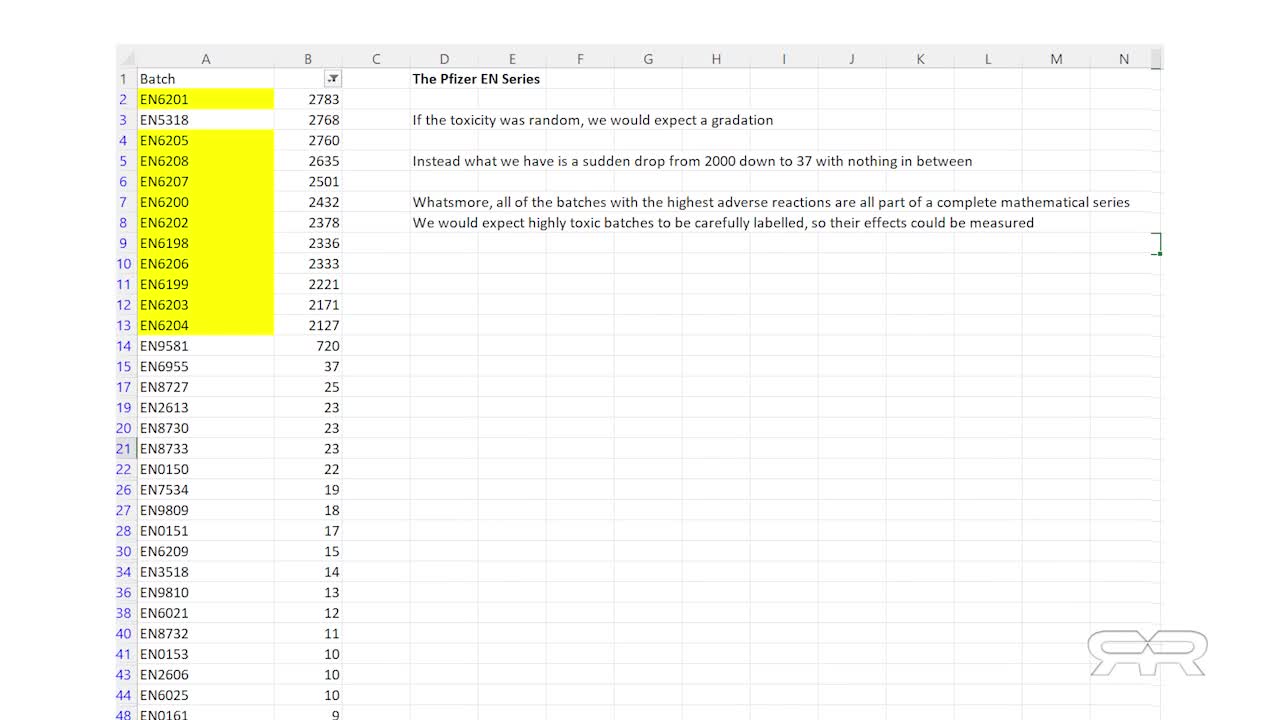Screen dimensions: 1280x720
Task: Select row header 21
Action: (126, 449)
